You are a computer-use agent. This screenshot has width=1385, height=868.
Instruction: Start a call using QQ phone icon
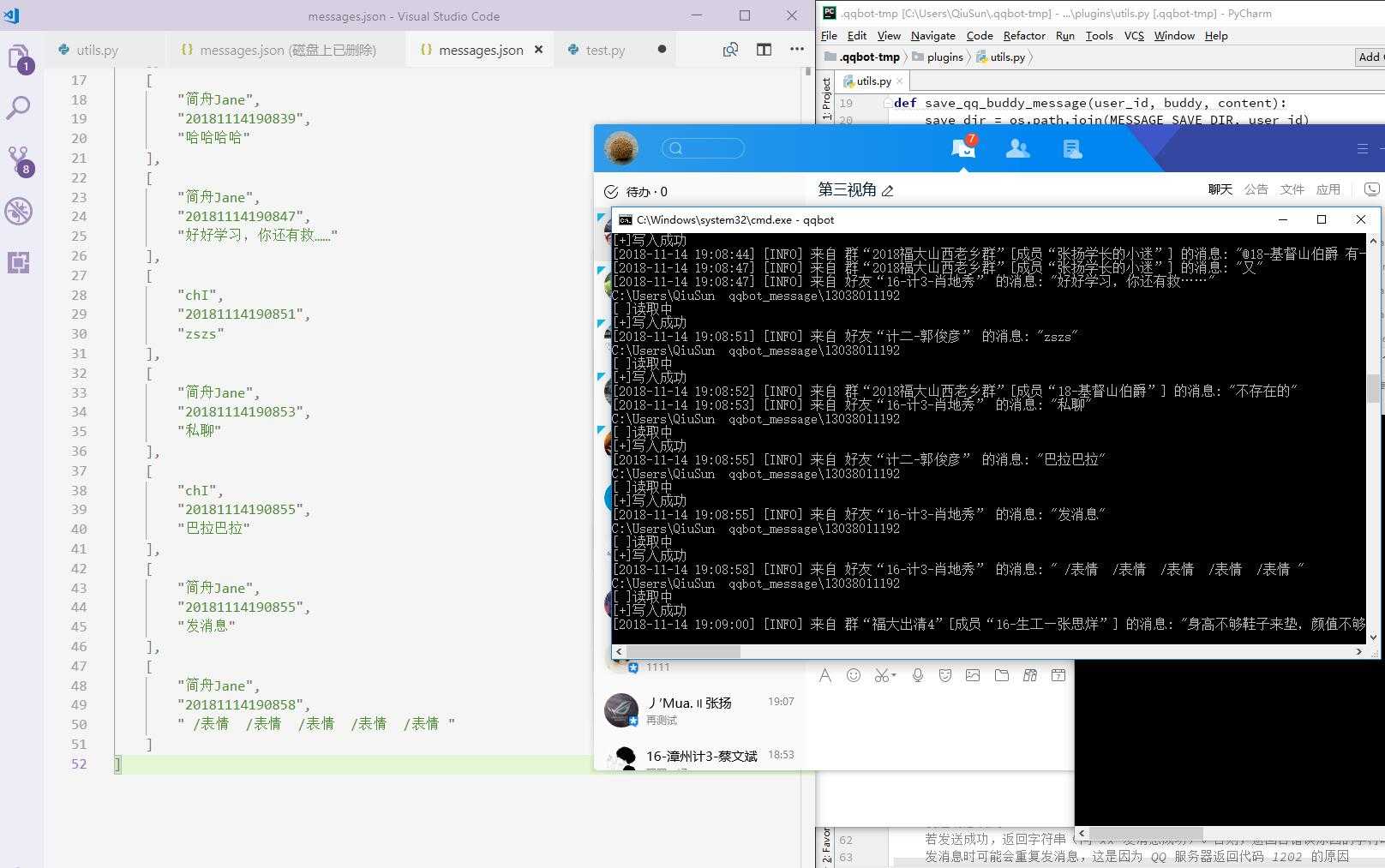coord(1372,189)
